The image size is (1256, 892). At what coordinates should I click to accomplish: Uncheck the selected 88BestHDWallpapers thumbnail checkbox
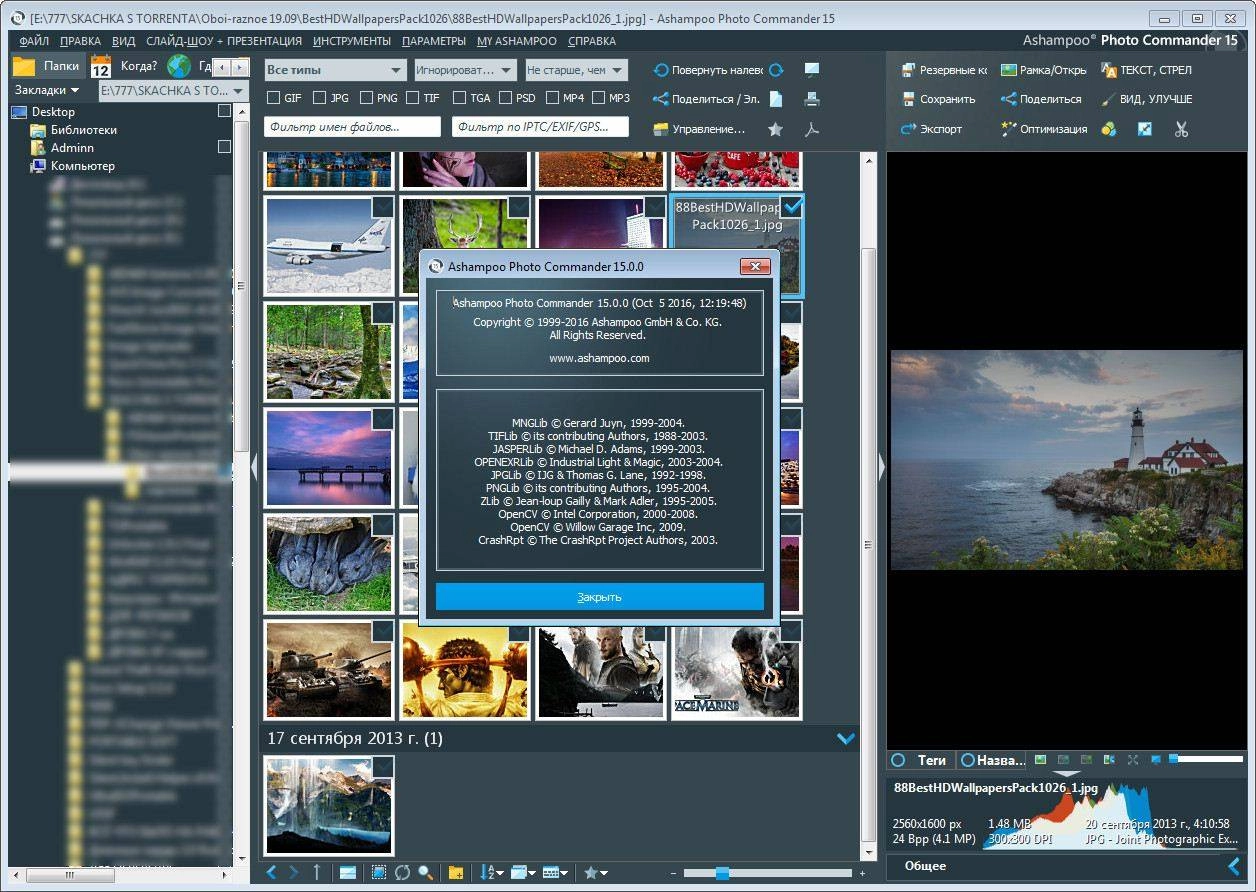click(x=792, y=206)
